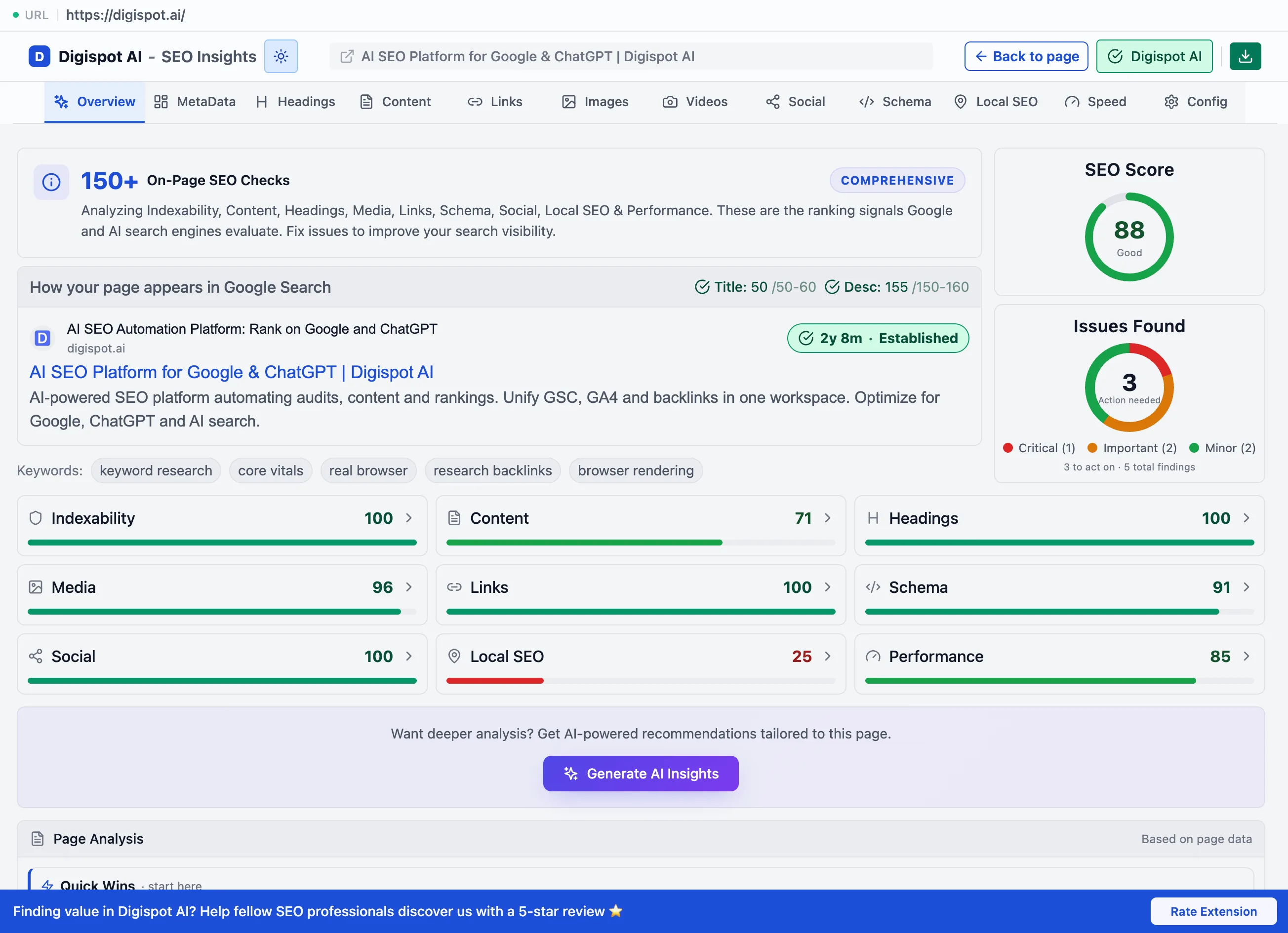
Task: Click the 'core vitals' keyword chip
Action: tap(270, 470)
